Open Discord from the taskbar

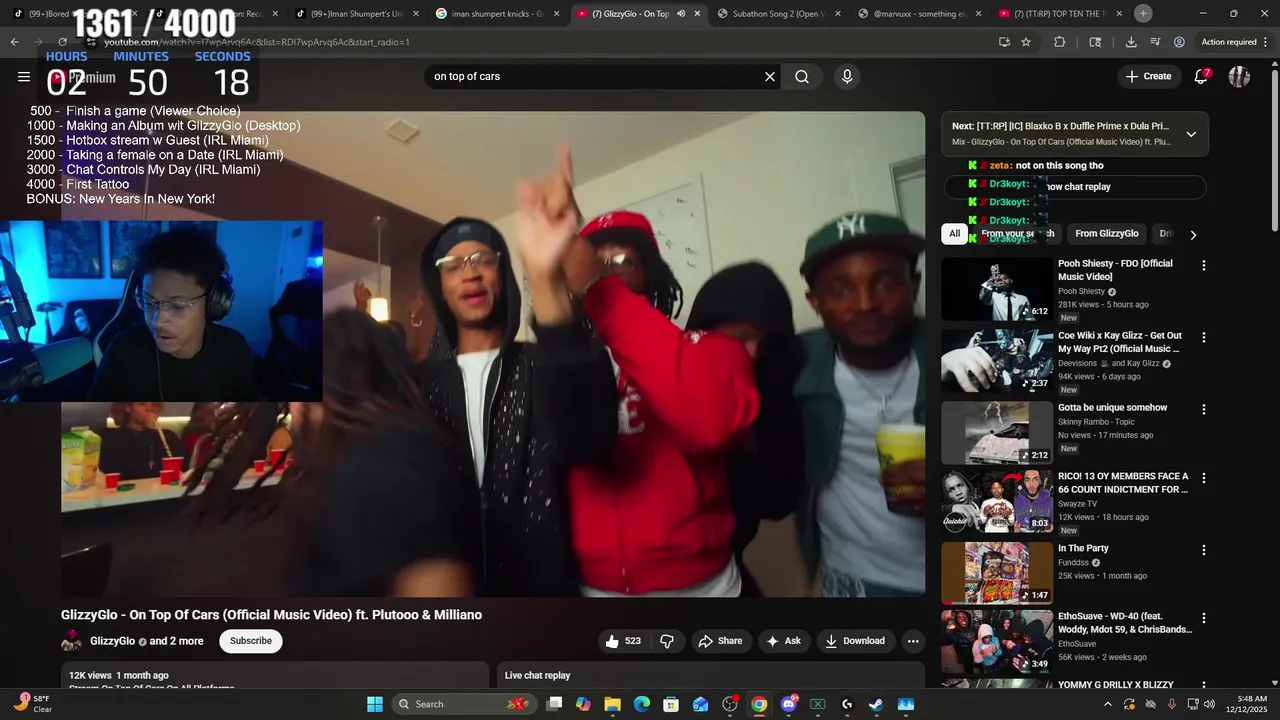(x=788, y=704)
